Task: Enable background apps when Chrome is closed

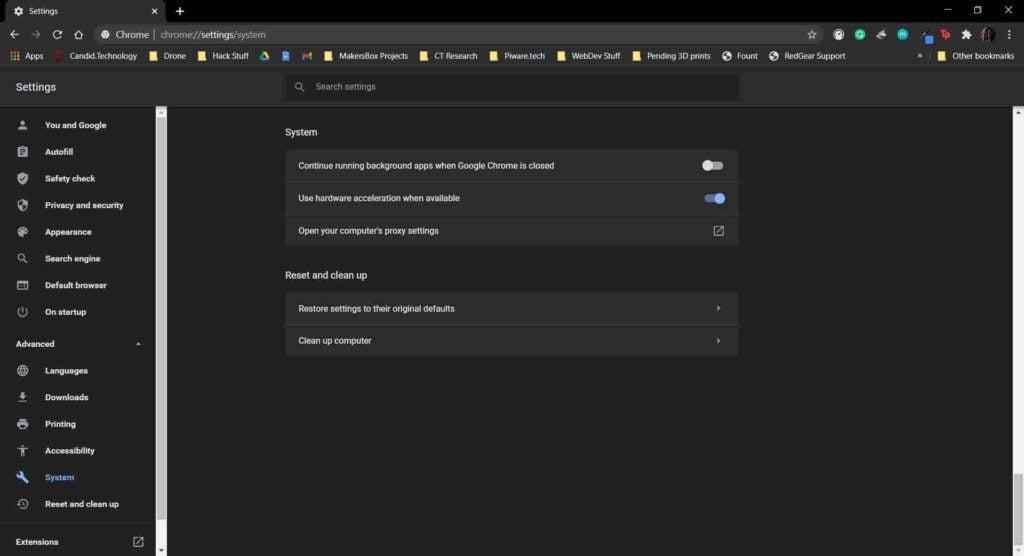Action: 712,166
